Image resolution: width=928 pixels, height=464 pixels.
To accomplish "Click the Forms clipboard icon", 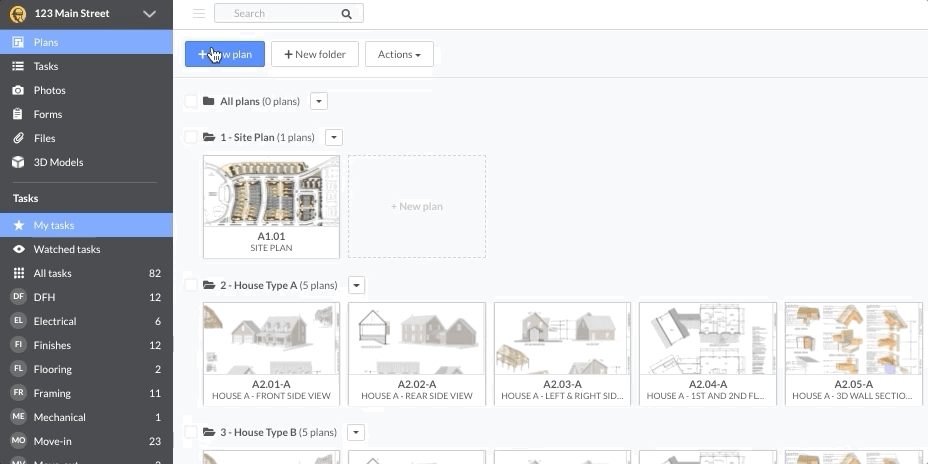I will (x=18, y=114).
